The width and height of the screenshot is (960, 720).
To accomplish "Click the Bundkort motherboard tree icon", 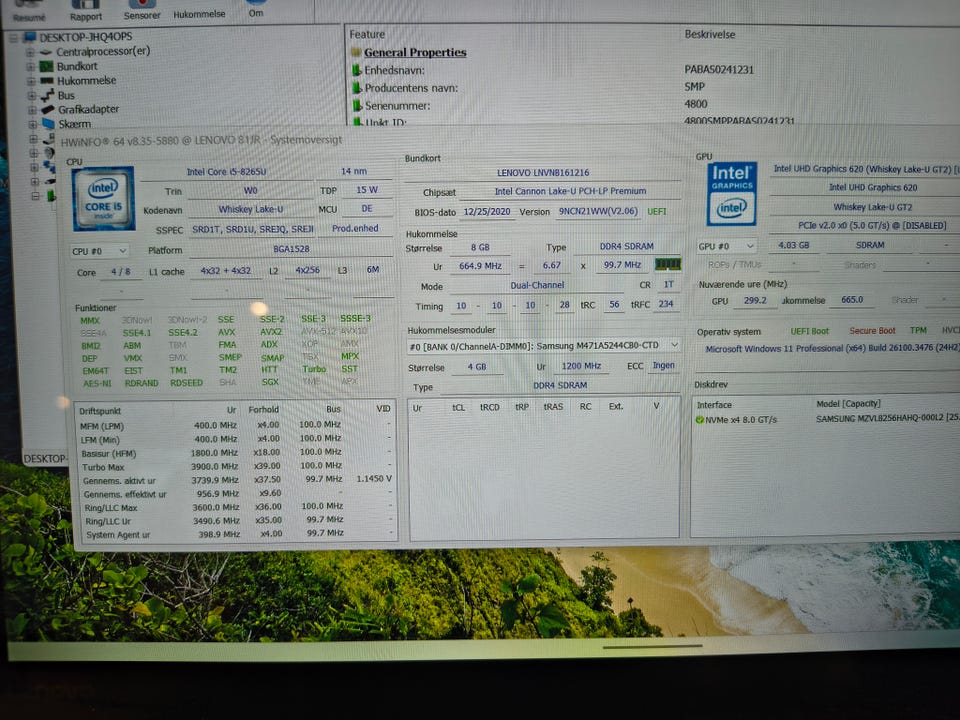I will tap(46, 66).
